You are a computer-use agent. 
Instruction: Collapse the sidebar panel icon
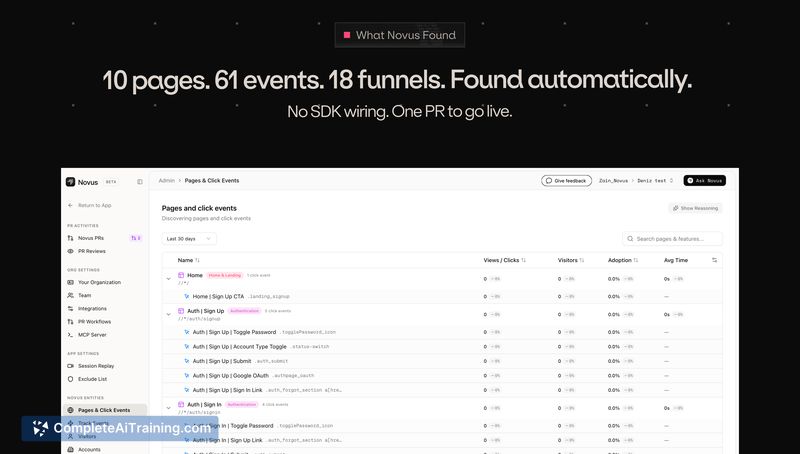140,182
